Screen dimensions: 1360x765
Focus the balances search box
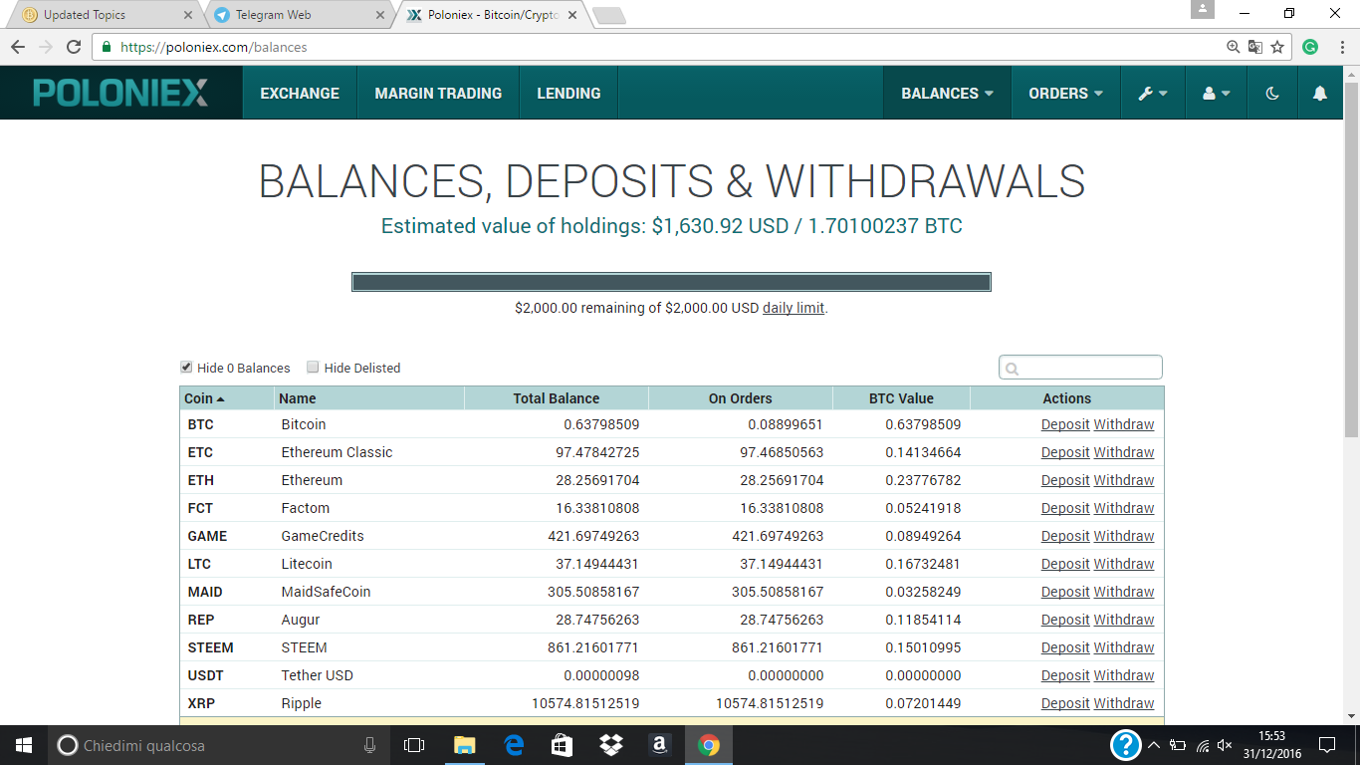[1081, 367]
